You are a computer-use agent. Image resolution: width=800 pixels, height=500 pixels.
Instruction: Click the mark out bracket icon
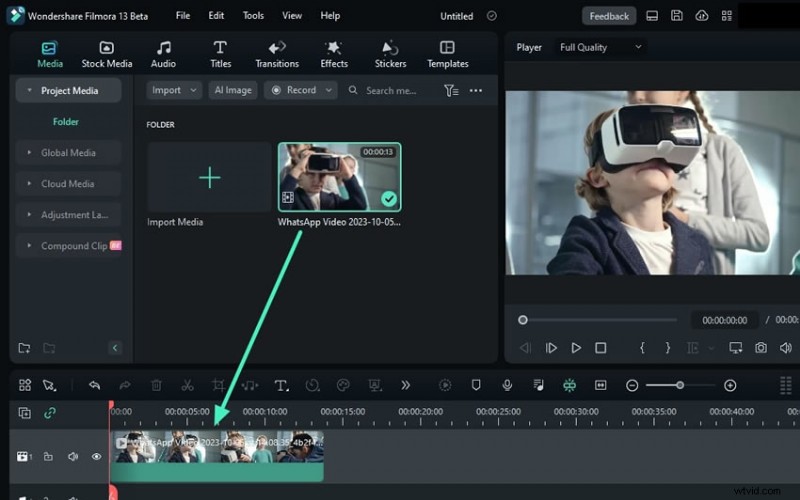pos(667,348)
